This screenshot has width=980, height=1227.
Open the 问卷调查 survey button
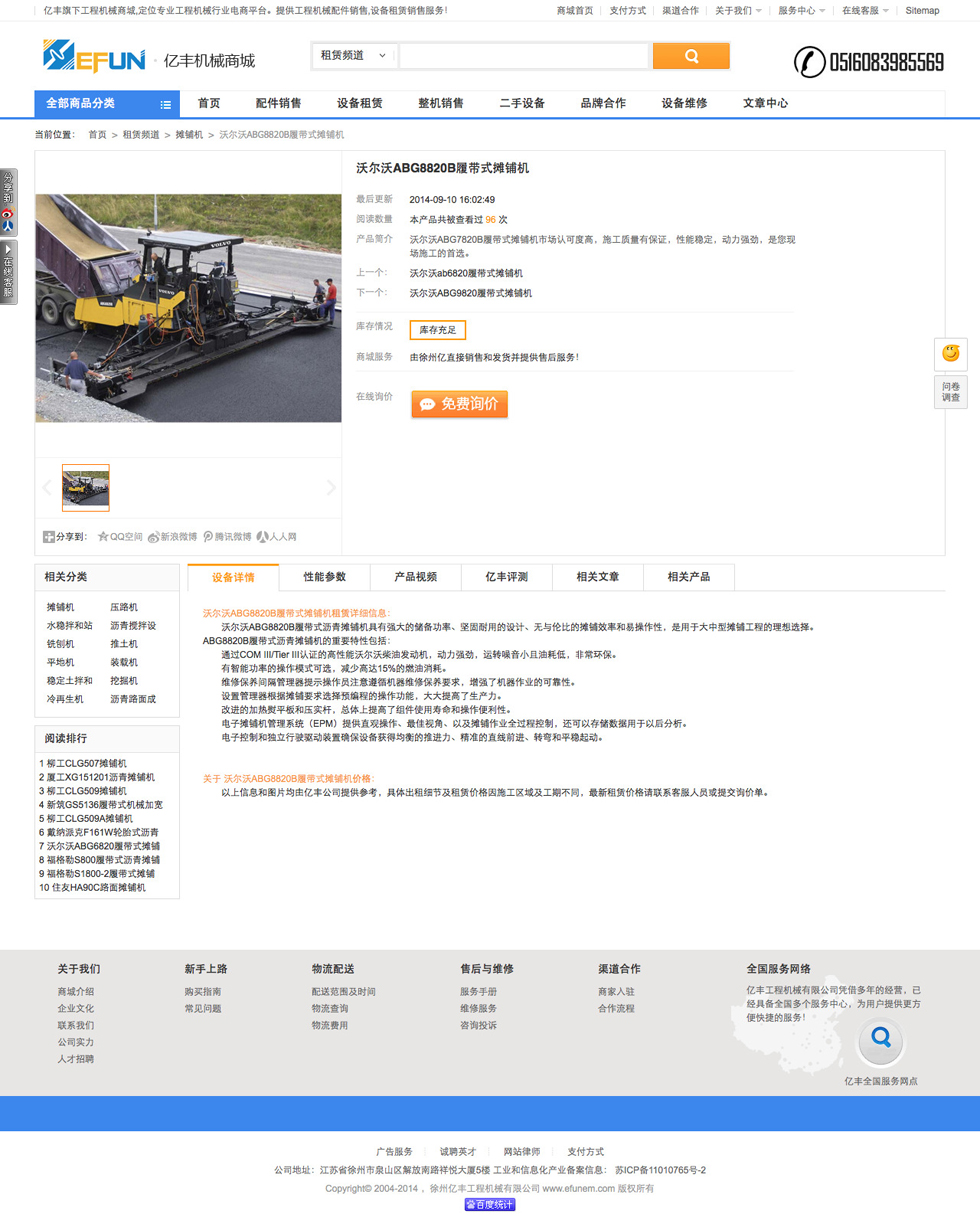[x=950, y=391]
